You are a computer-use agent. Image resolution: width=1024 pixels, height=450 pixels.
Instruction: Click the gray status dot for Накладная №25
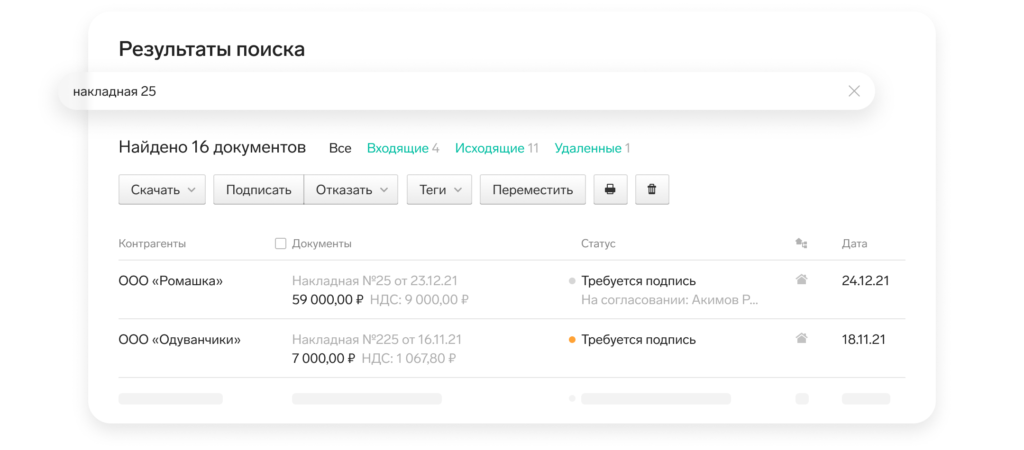(572, 281)
